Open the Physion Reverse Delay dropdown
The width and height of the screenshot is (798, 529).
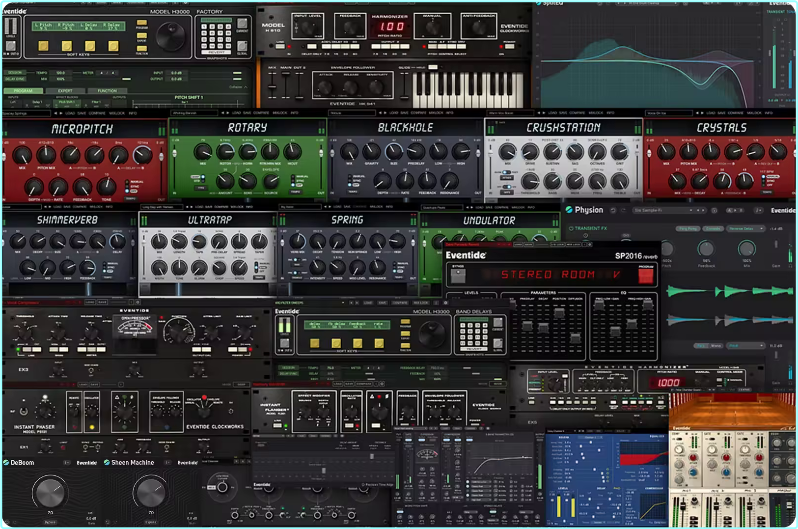746,229
